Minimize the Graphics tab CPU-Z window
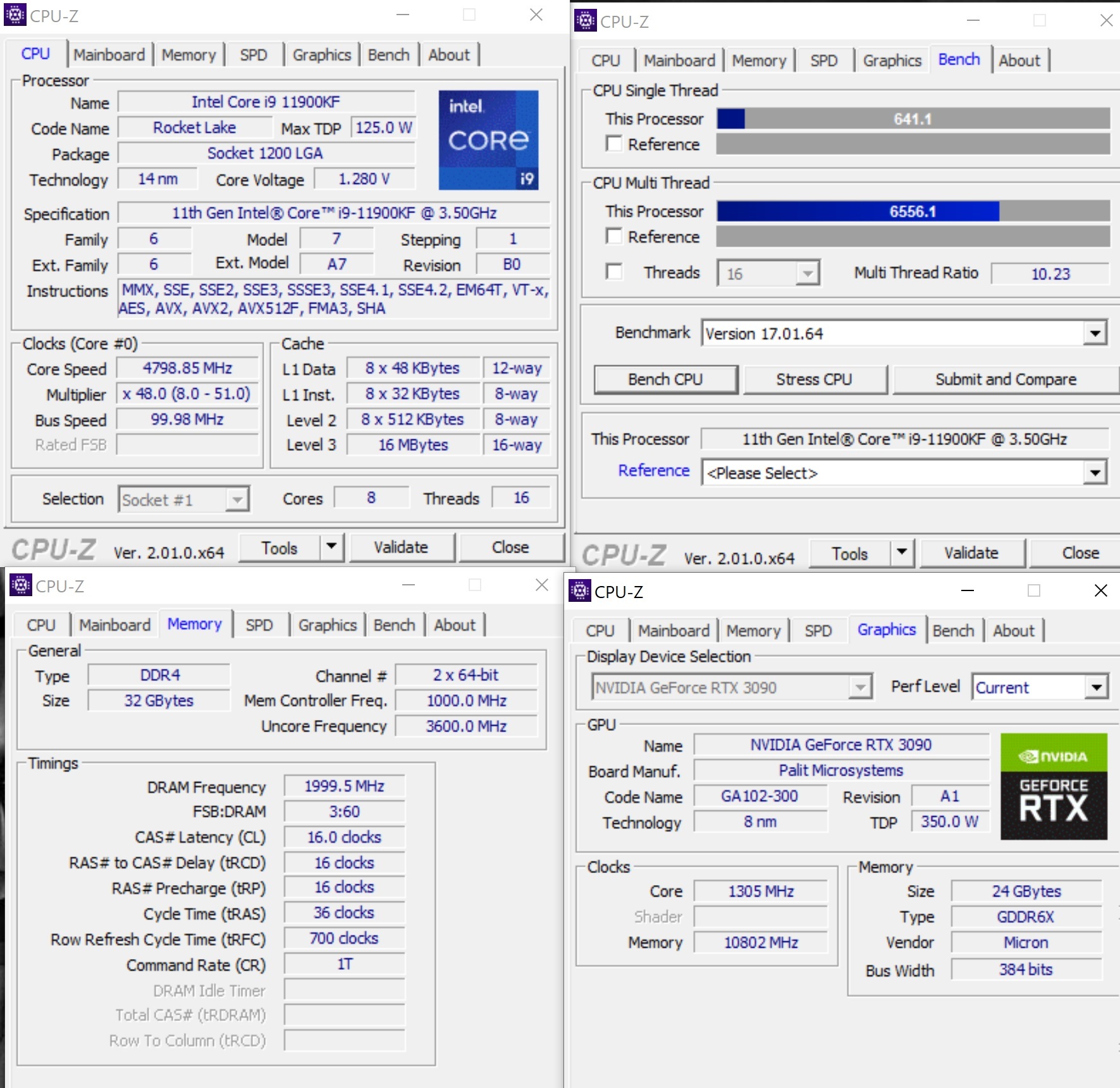 [967, 590]
